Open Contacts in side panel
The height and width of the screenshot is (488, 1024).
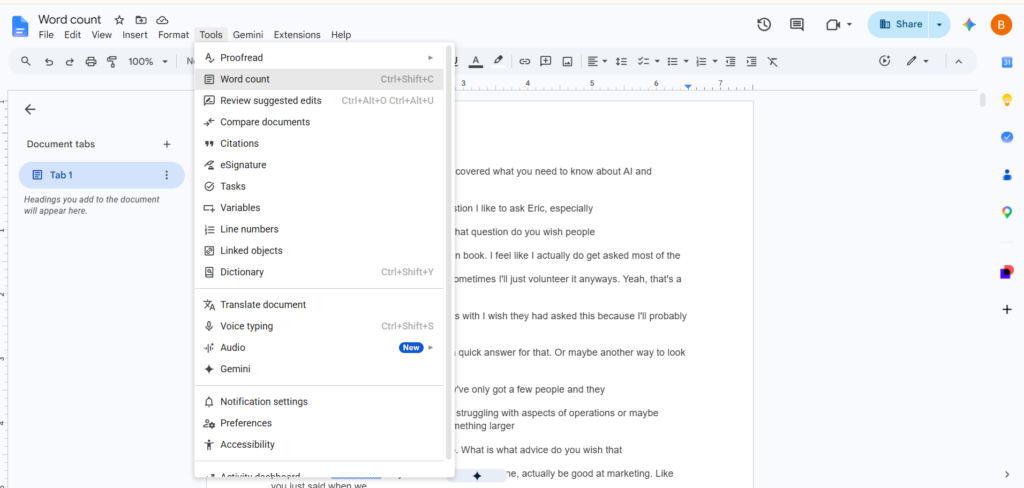[x=1006, y=174]
